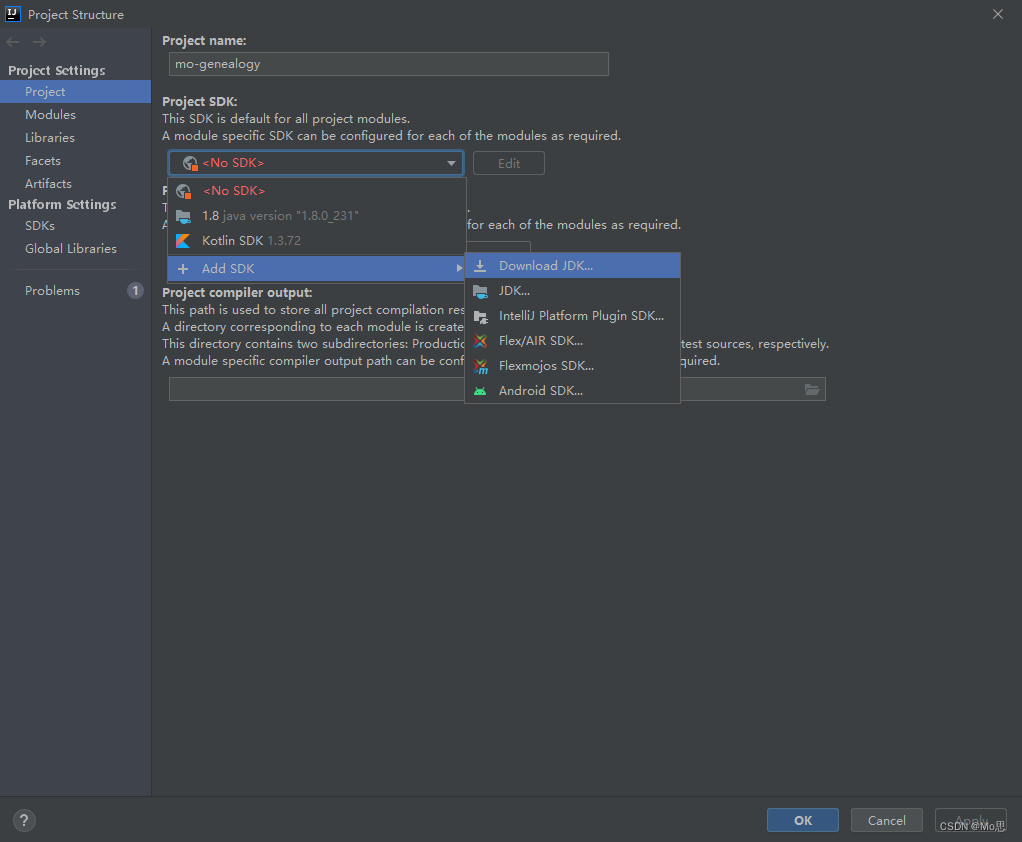Select <No SDK> from the dropdown list
The height and width of the screenshot is (842, 1022).
(x=233, y=190)
